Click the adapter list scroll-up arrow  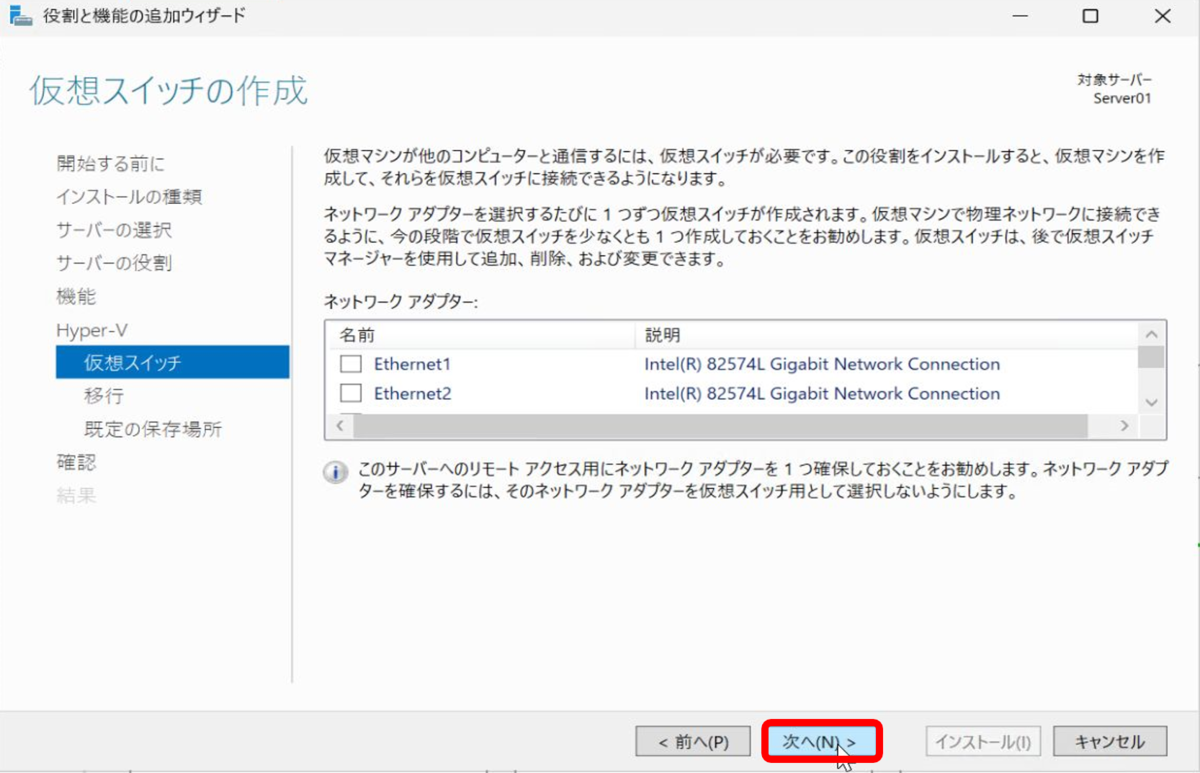pyautogui.click(x=1152, y=334)
